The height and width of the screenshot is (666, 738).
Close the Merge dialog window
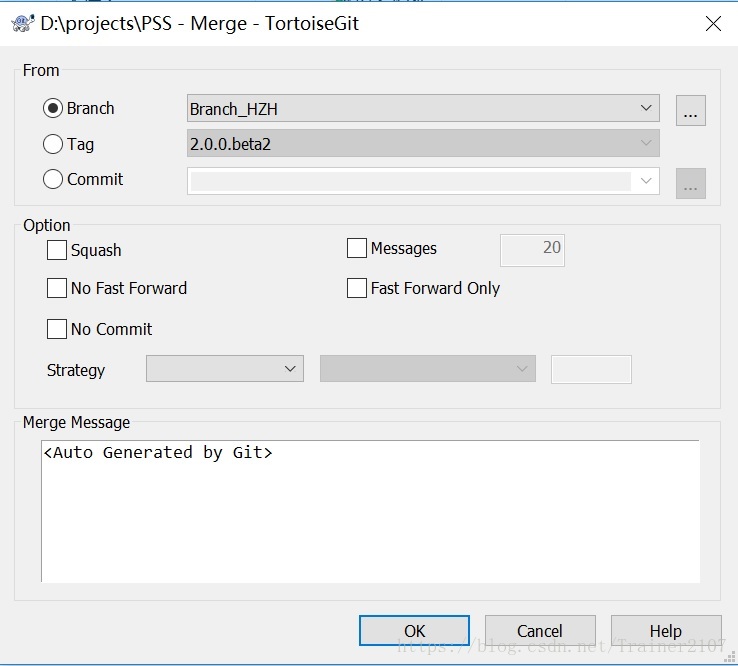click(x=713, y=23)
